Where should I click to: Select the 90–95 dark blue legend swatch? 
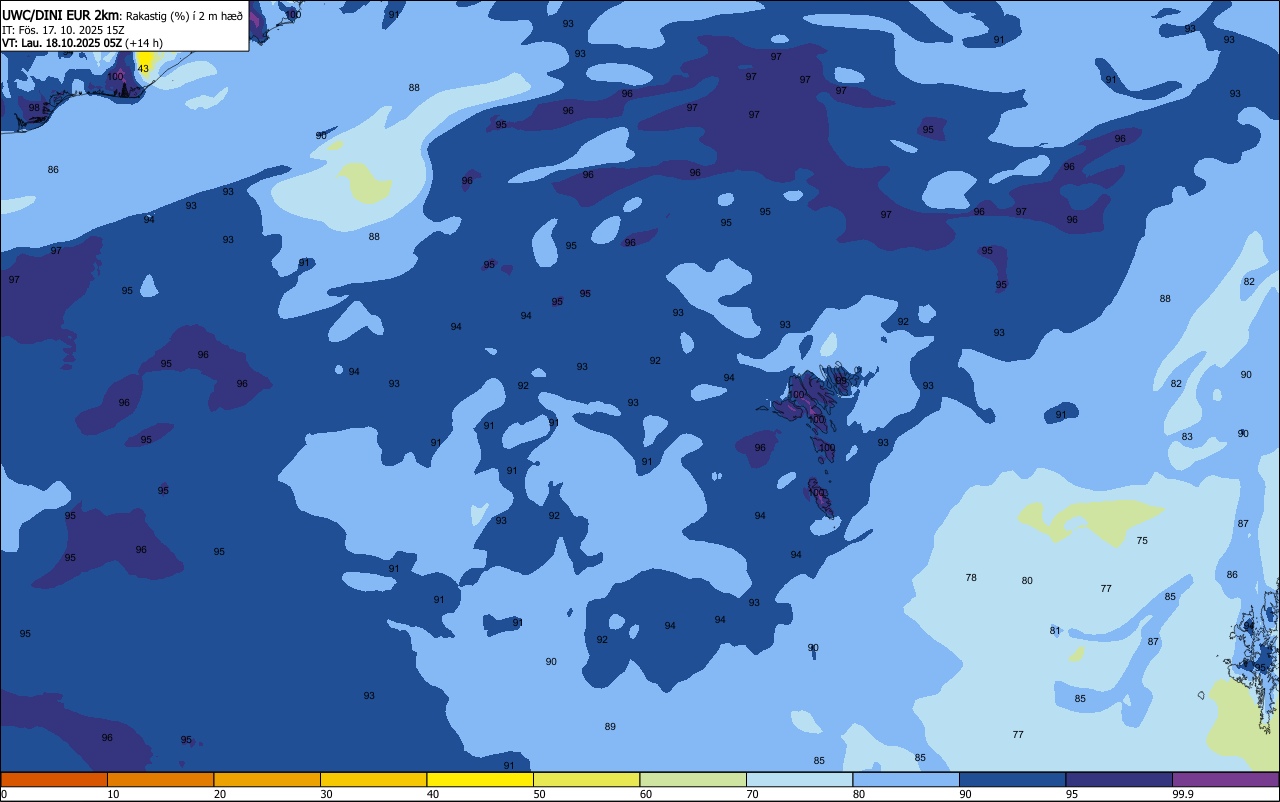coord(1012,779)
